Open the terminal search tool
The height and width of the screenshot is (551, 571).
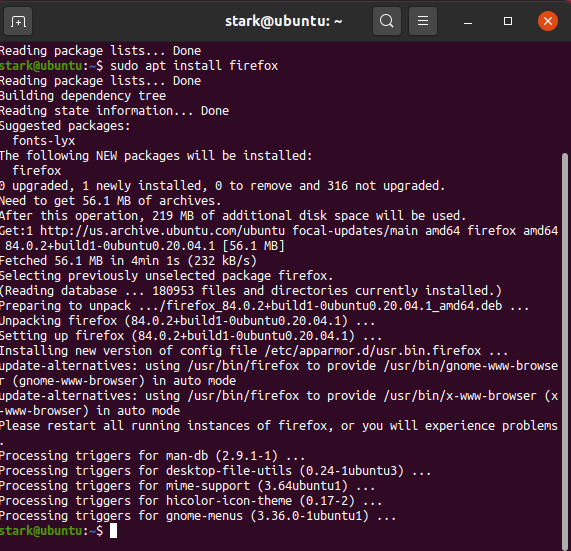tap(387, 21)
